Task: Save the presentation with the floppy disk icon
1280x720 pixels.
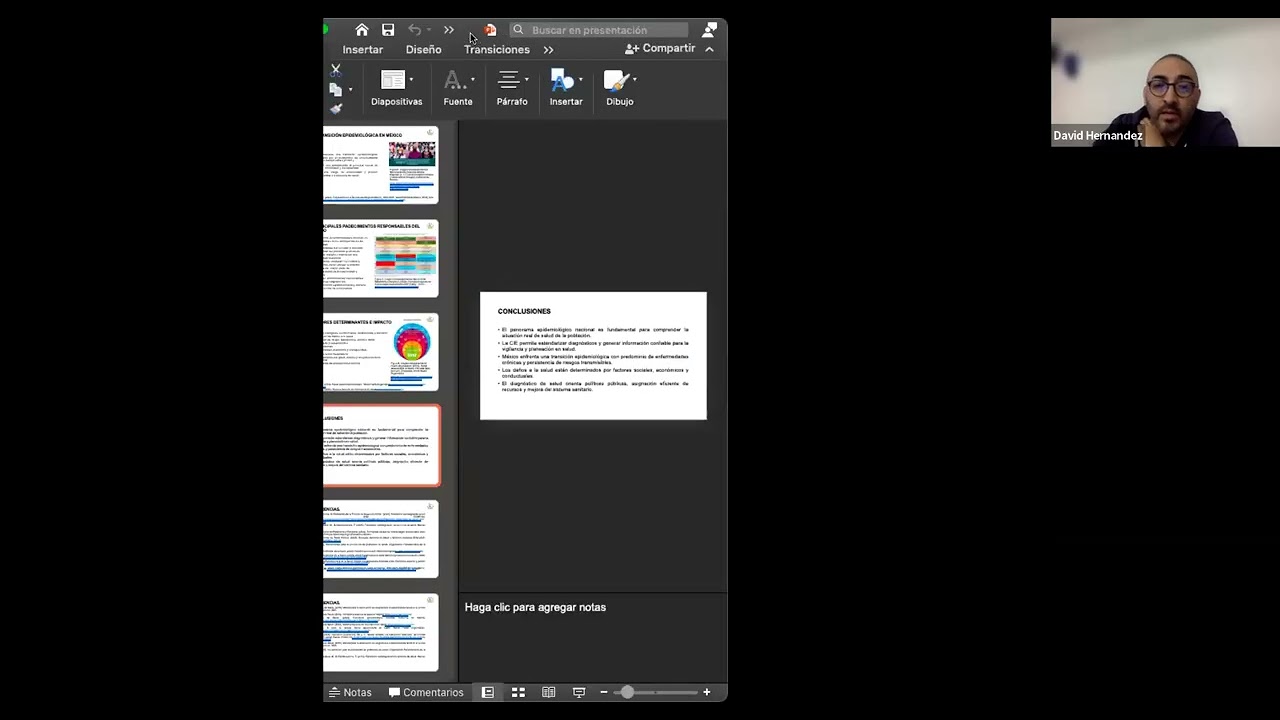Action: (x=388, y=30)
